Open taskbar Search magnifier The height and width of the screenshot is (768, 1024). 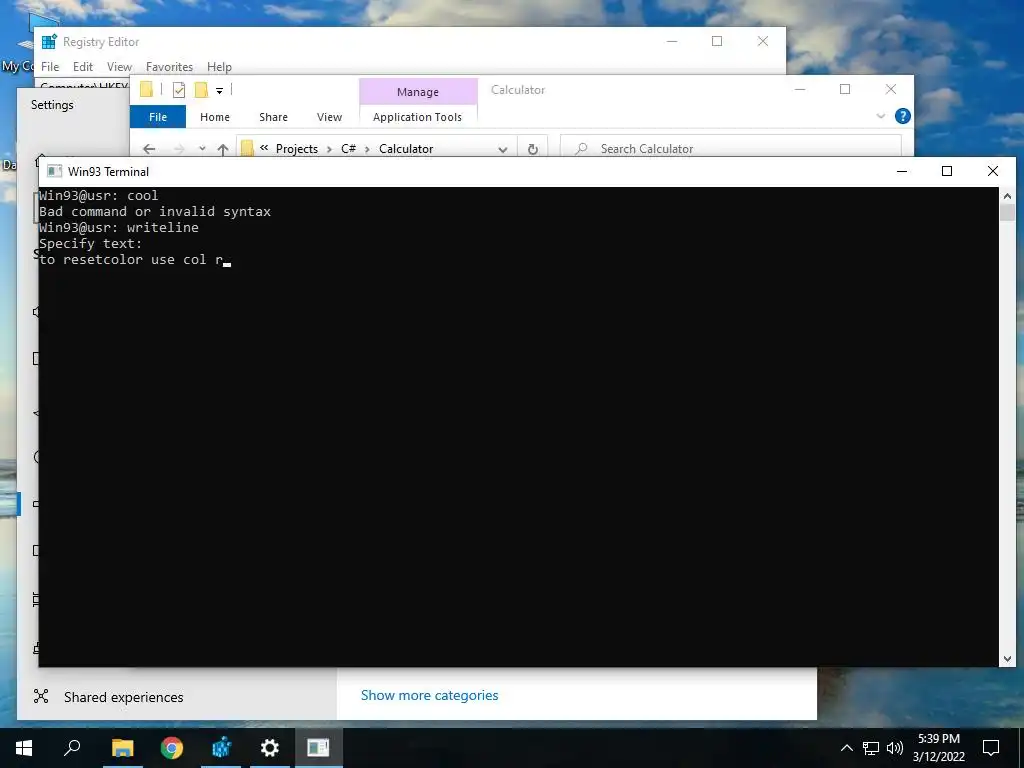tap(72, 748)
